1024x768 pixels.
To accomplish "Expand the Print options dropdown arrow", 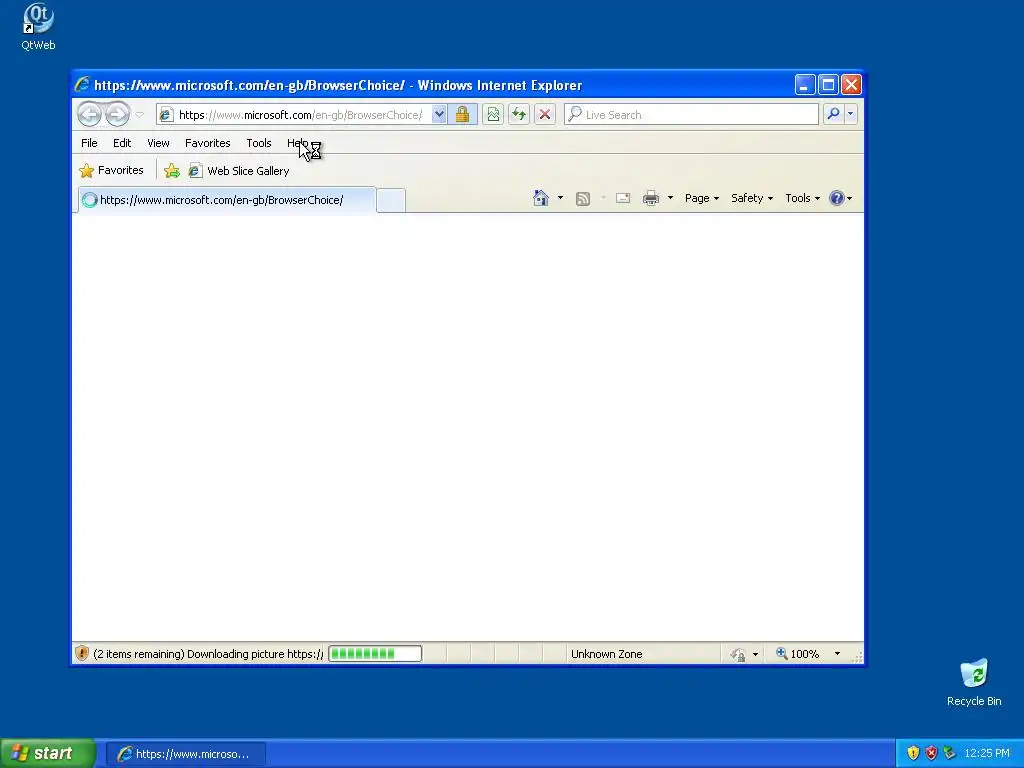I will [670, 198].
